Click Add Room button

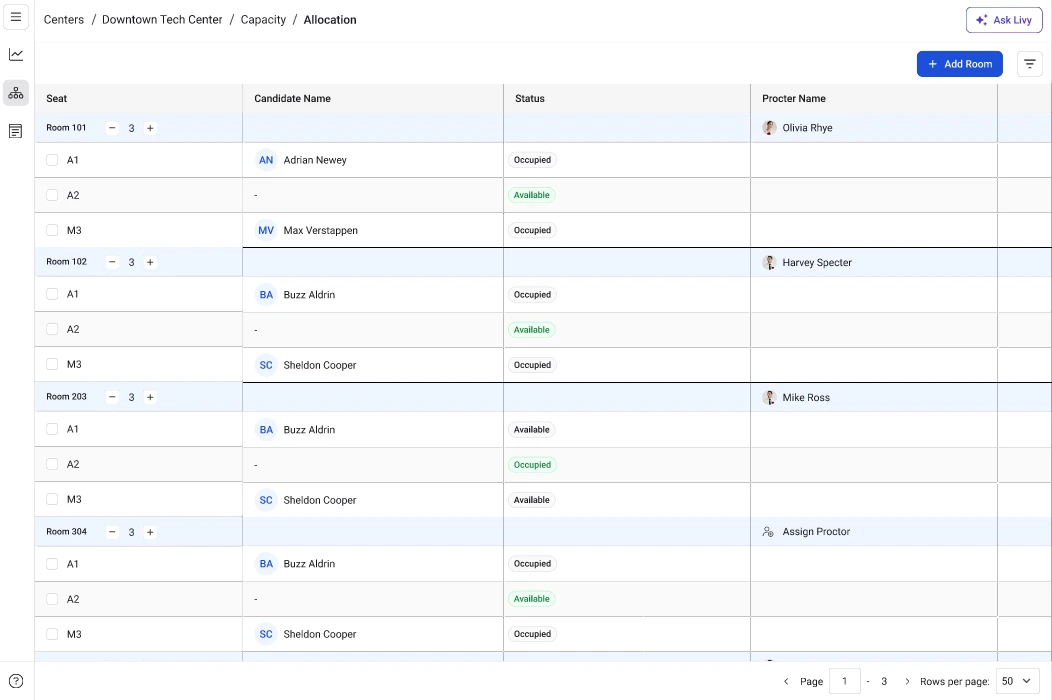click(959, 64)
